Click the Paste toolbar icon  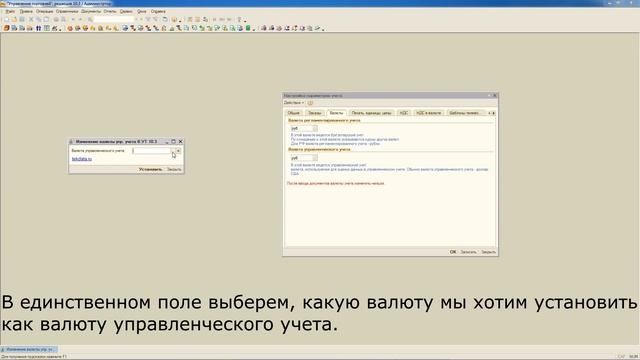click(x=46, y=20)
